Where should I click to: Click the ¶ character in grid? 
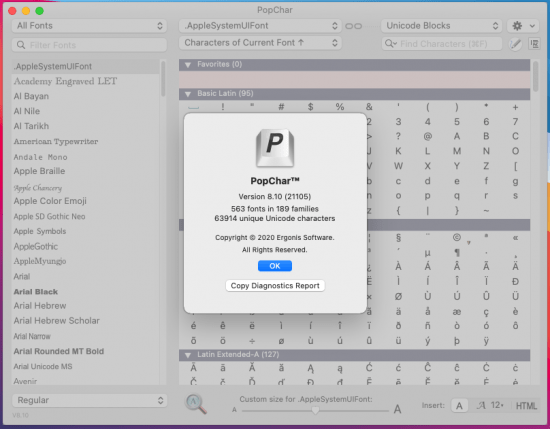point(457,253)
